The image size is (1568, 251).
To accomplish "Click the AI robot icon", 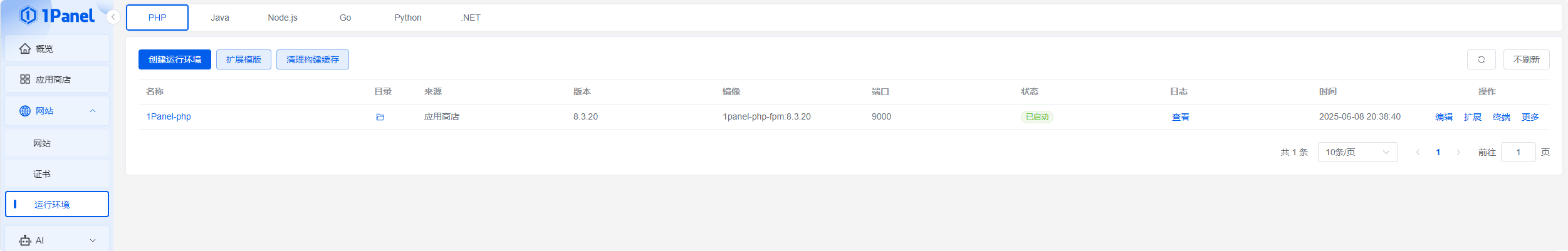I will (x=25, y=240).
